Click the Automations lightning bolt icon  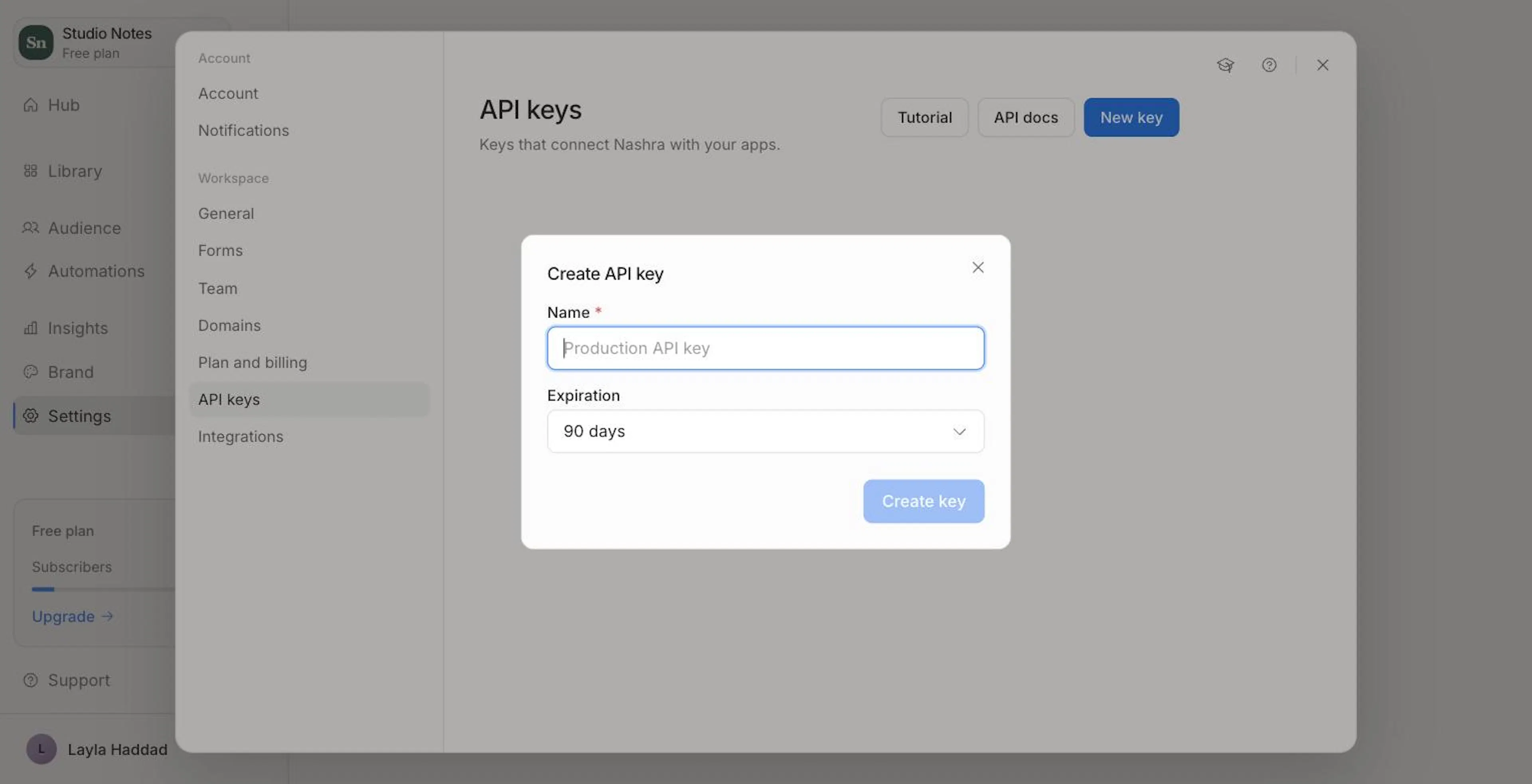pyautogui.click(x=30, y=271)
